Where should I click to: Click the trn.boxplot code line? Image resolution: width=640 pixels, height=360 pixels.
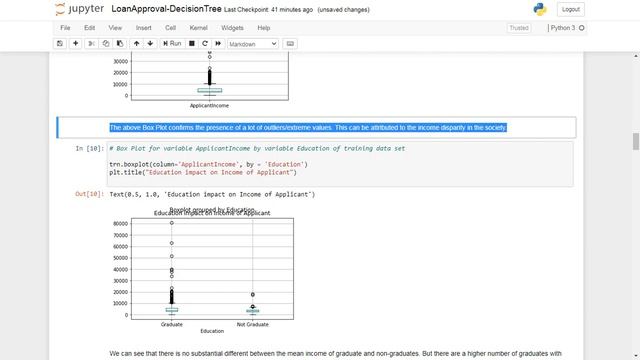click(x=208, y=164)
